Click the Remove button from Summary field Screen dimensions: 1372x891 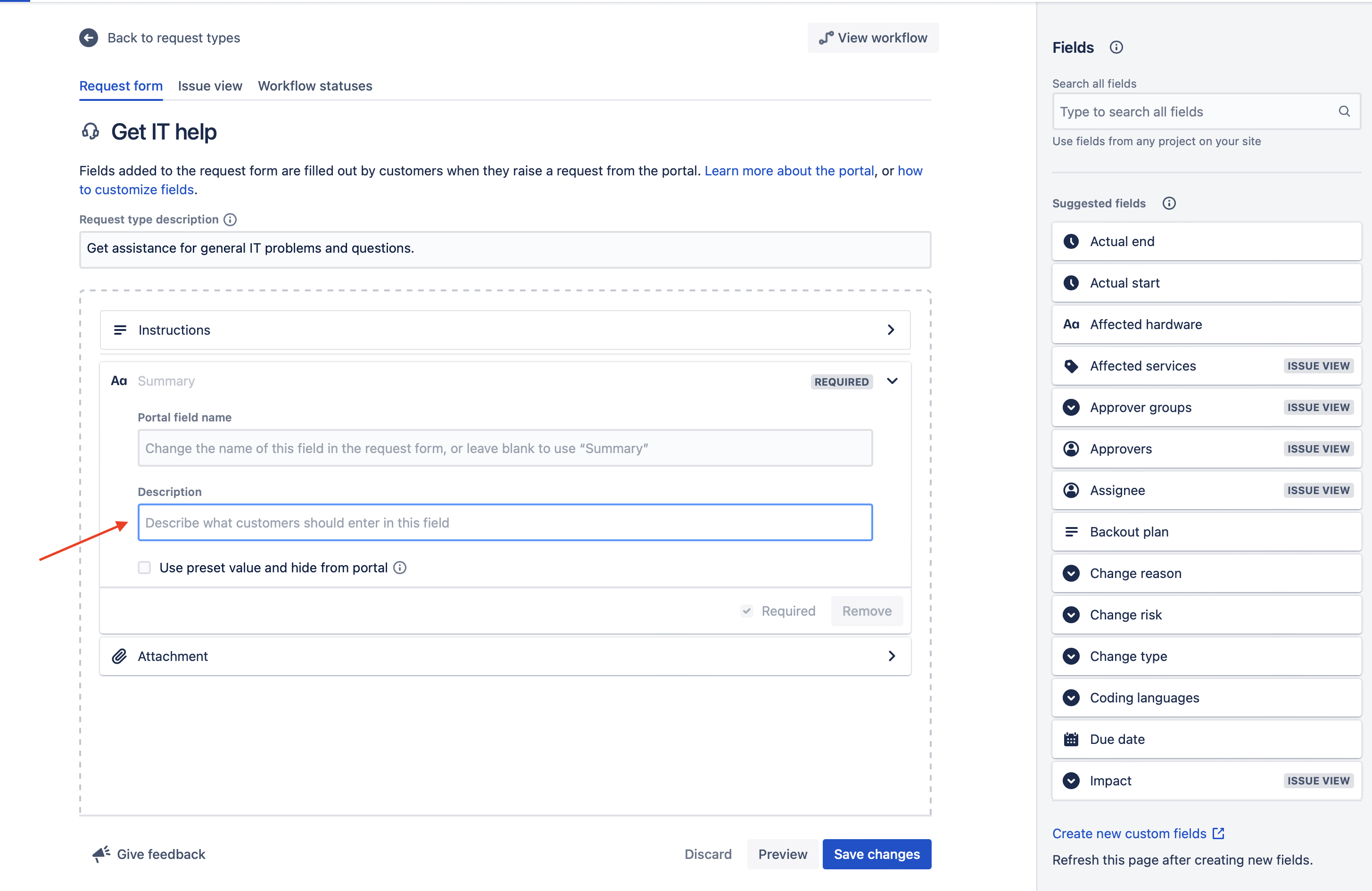[867, 611]
